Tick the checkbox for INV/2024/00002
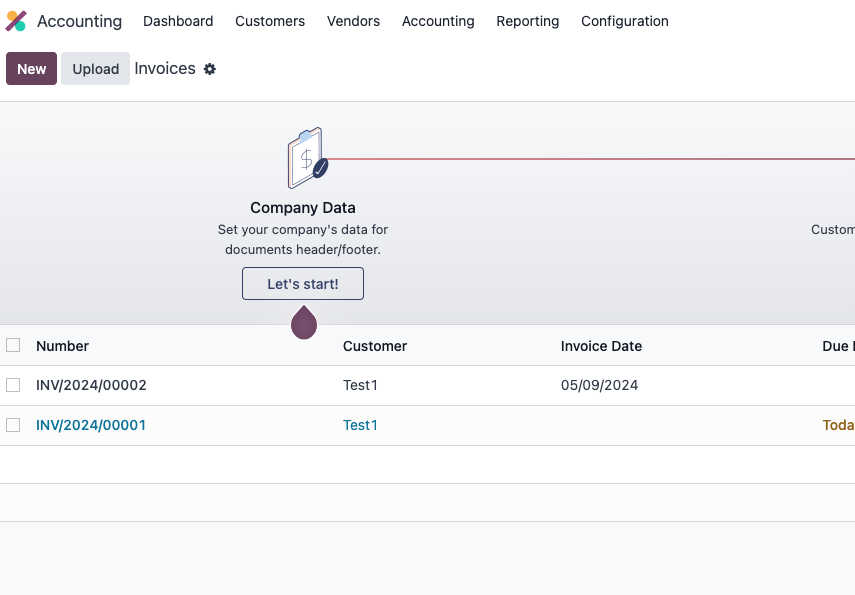Viewport: 855px width, 595px height. pos(13,385)
